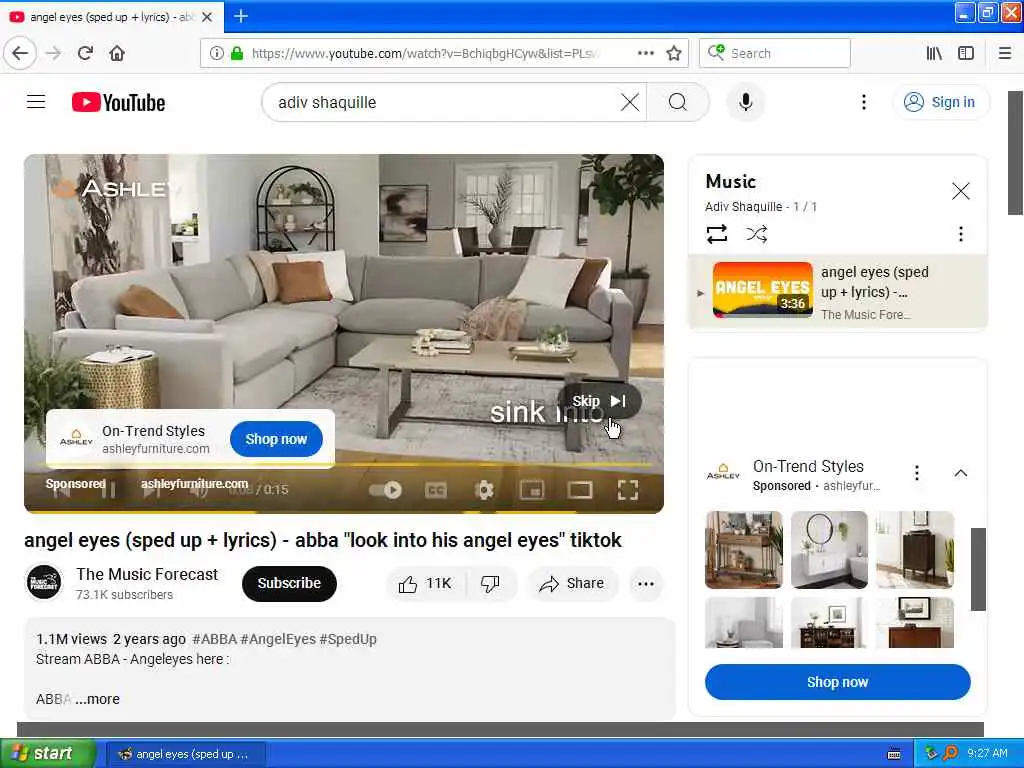Expand the description with ...more
The width and height of the screenshot is (1024, 768).
pyautogui.click(x=97, y=699)
